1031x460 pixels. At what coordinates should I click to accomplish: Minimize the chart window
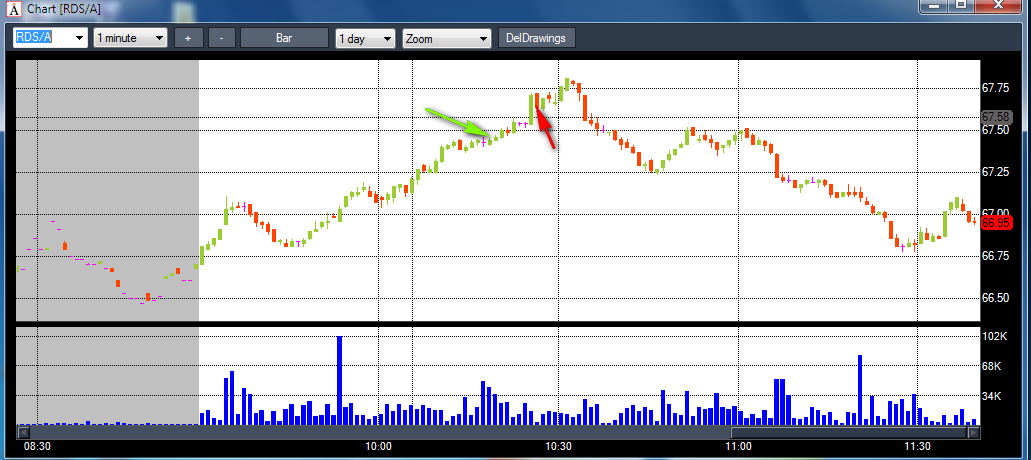tap(934, 5)
